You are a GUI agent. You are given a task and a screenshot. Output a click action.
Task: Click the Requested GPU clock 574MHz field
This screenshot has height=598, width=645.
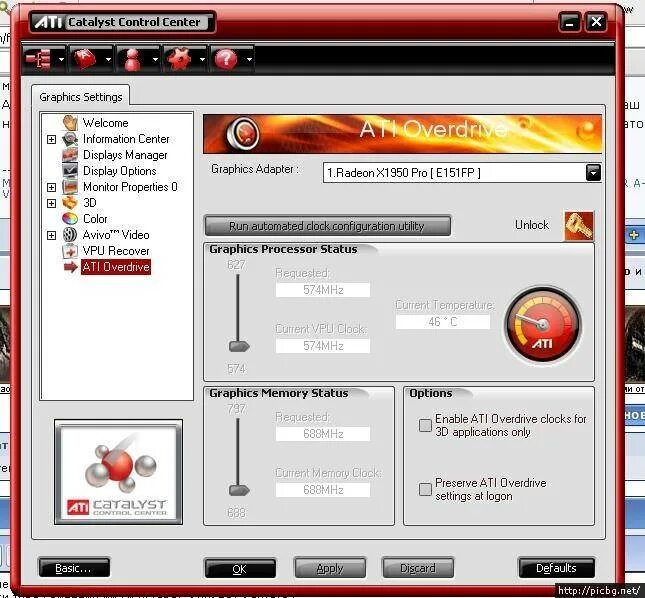pos(323,290)
